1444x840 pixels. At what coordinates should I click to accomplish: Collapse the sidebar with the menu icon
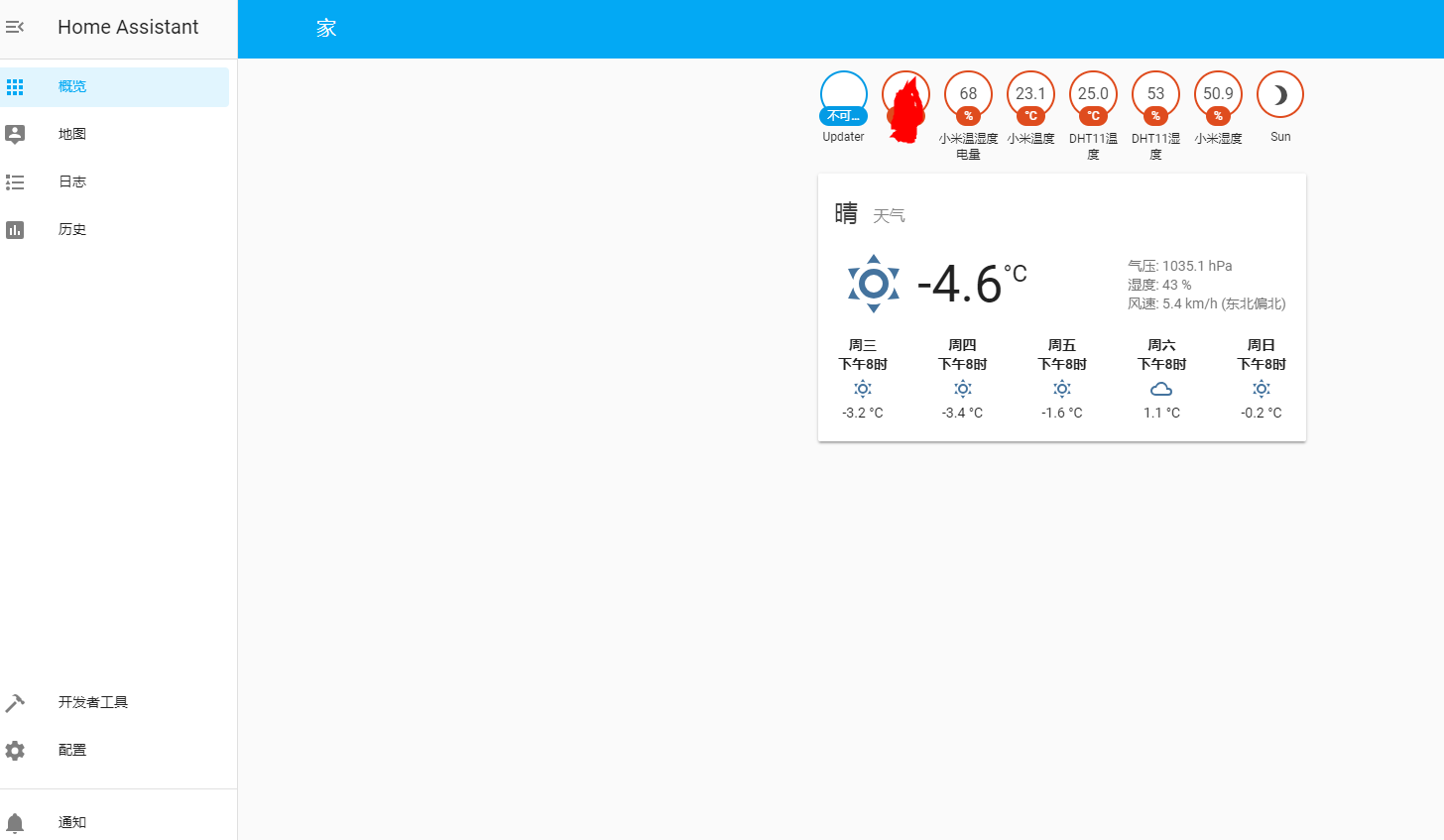point(15,28)
